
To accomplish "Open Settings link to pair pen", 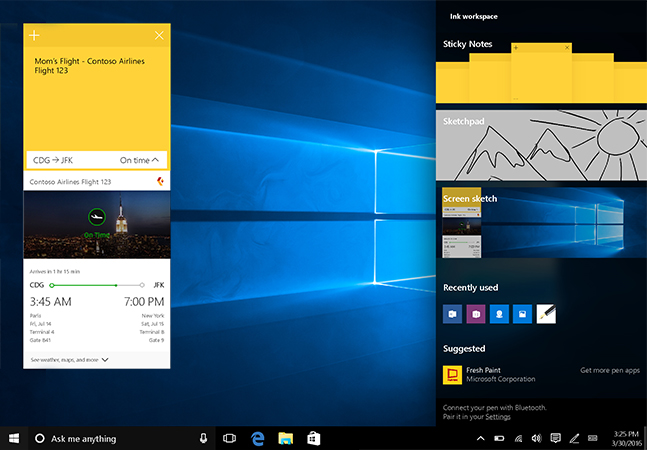I will point(498,417).
